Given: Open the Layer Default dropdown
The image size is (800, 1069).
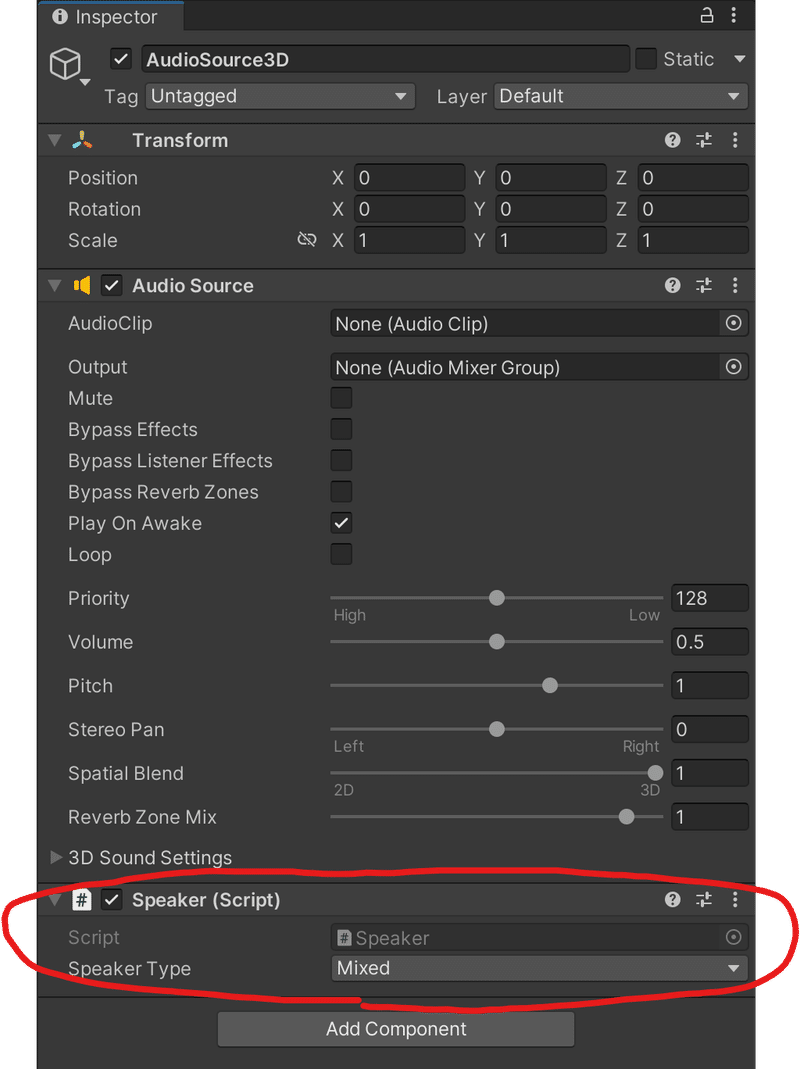Looking at the screenshot, I should click(x=621, y=96).
